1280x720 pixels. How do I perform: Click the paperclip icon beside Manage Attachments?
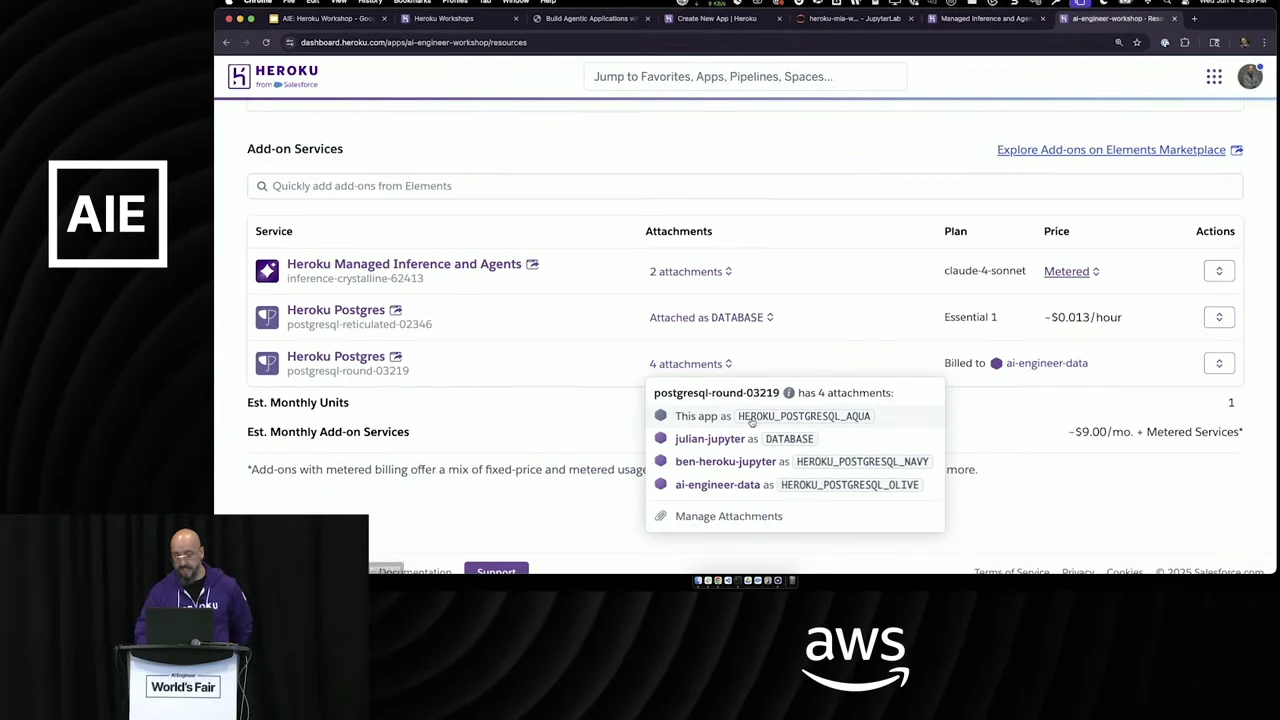[661, 516]
